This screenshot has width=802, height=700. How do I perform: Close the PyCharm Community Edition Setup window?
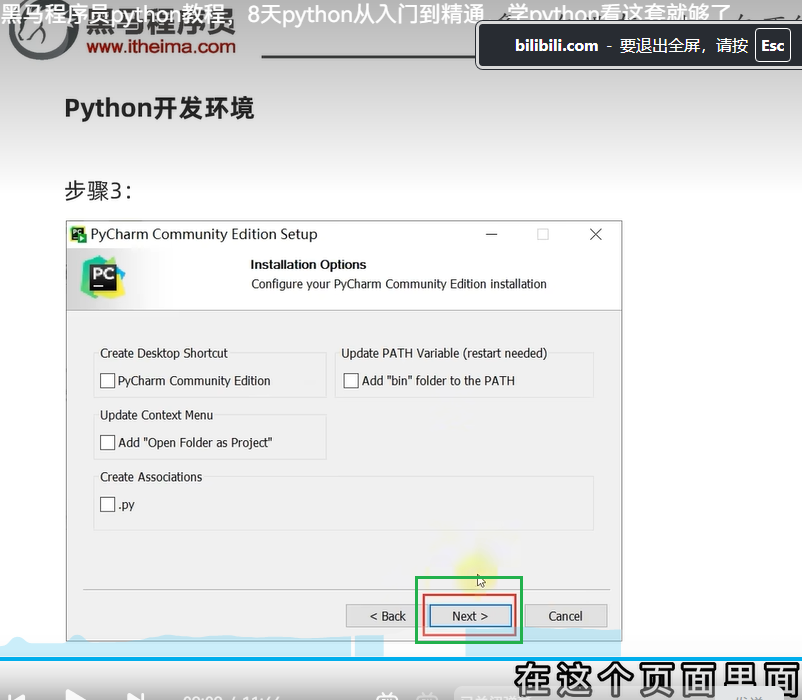point(595,235)
